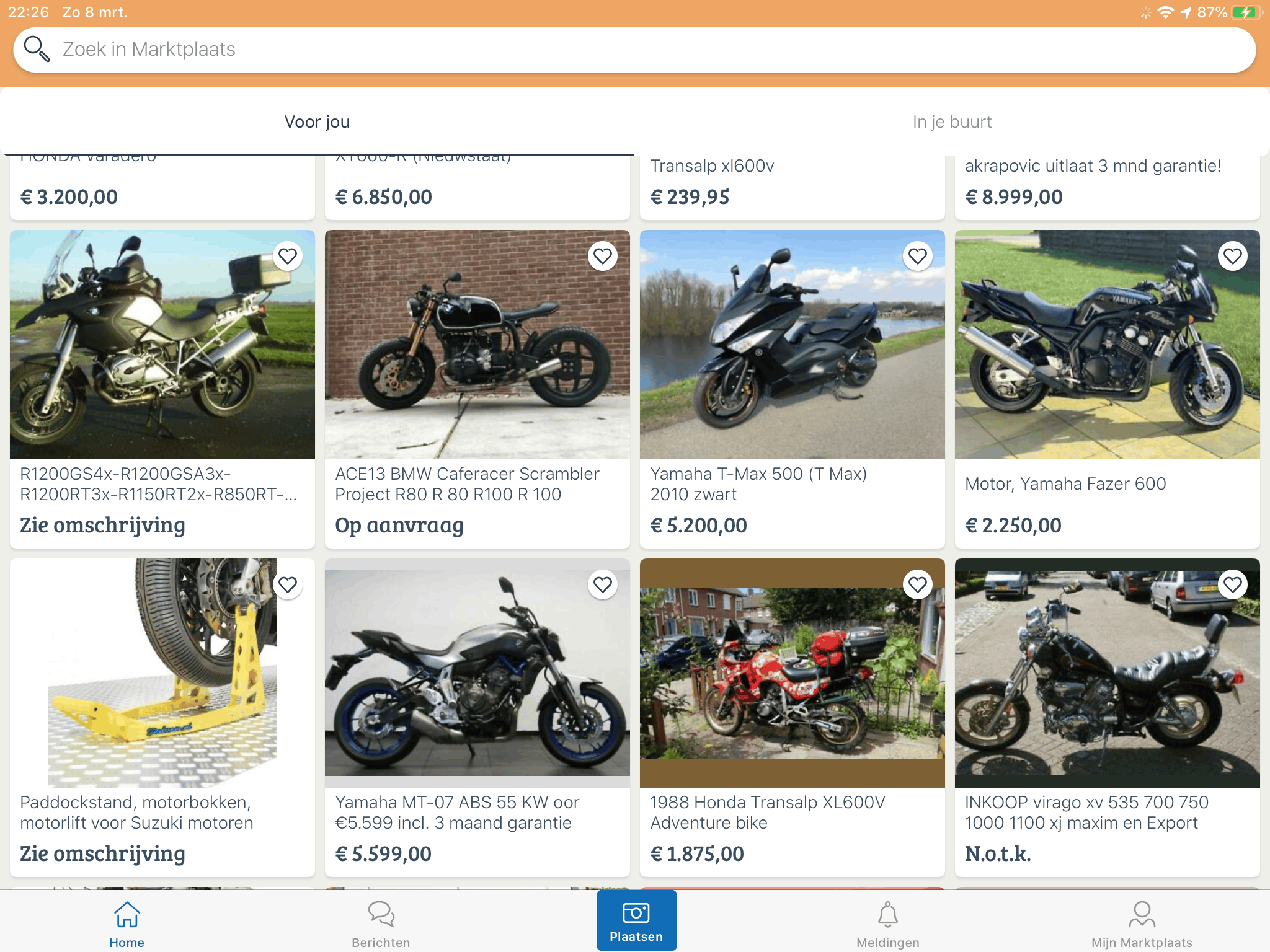
Task: Heart the 1988 Honda Transalp listing
Action: (x=917, y=584)
